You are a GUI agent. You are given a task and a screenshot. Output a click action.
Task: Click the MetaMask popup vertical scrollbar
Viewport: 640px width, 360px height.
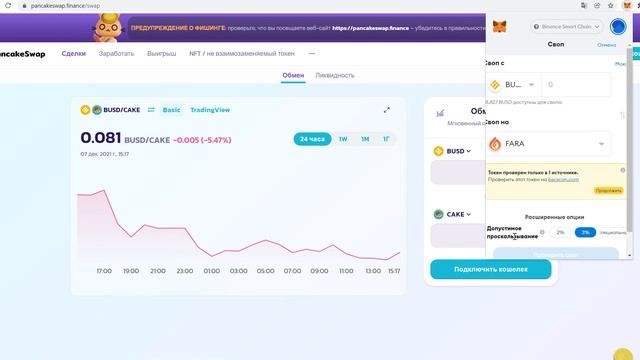629,139
